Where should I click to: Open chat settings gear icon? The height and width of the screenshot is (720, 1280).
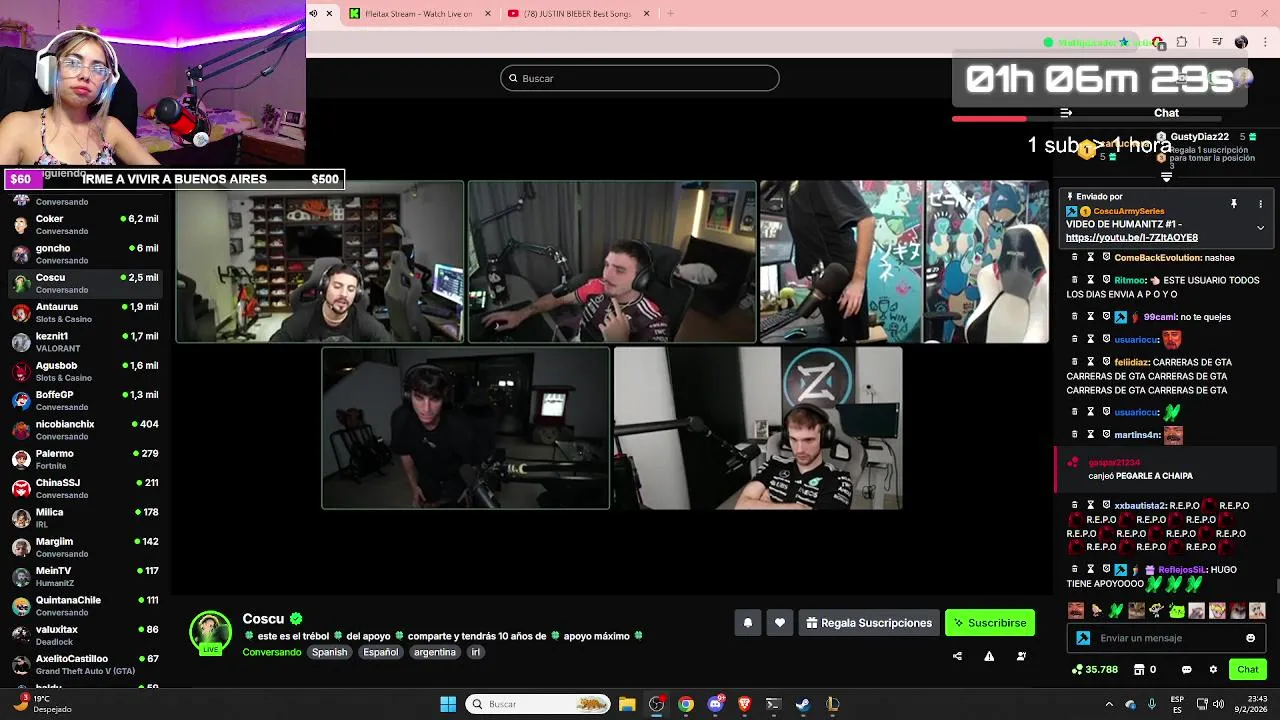click(1213, 669)
